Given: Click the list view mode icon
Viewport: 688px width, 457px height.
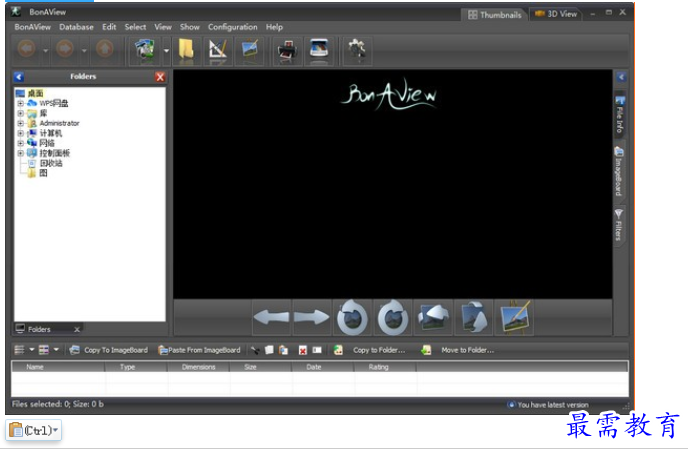Looking at the screenshot, I should pos(19,350).
